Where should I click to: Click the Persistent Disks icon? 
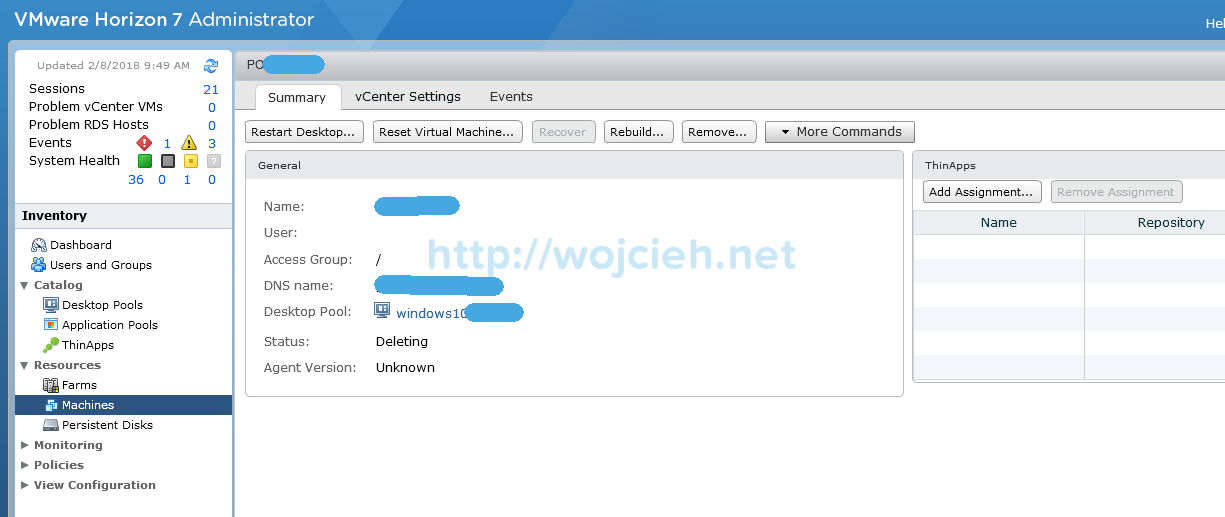[51, 425]
